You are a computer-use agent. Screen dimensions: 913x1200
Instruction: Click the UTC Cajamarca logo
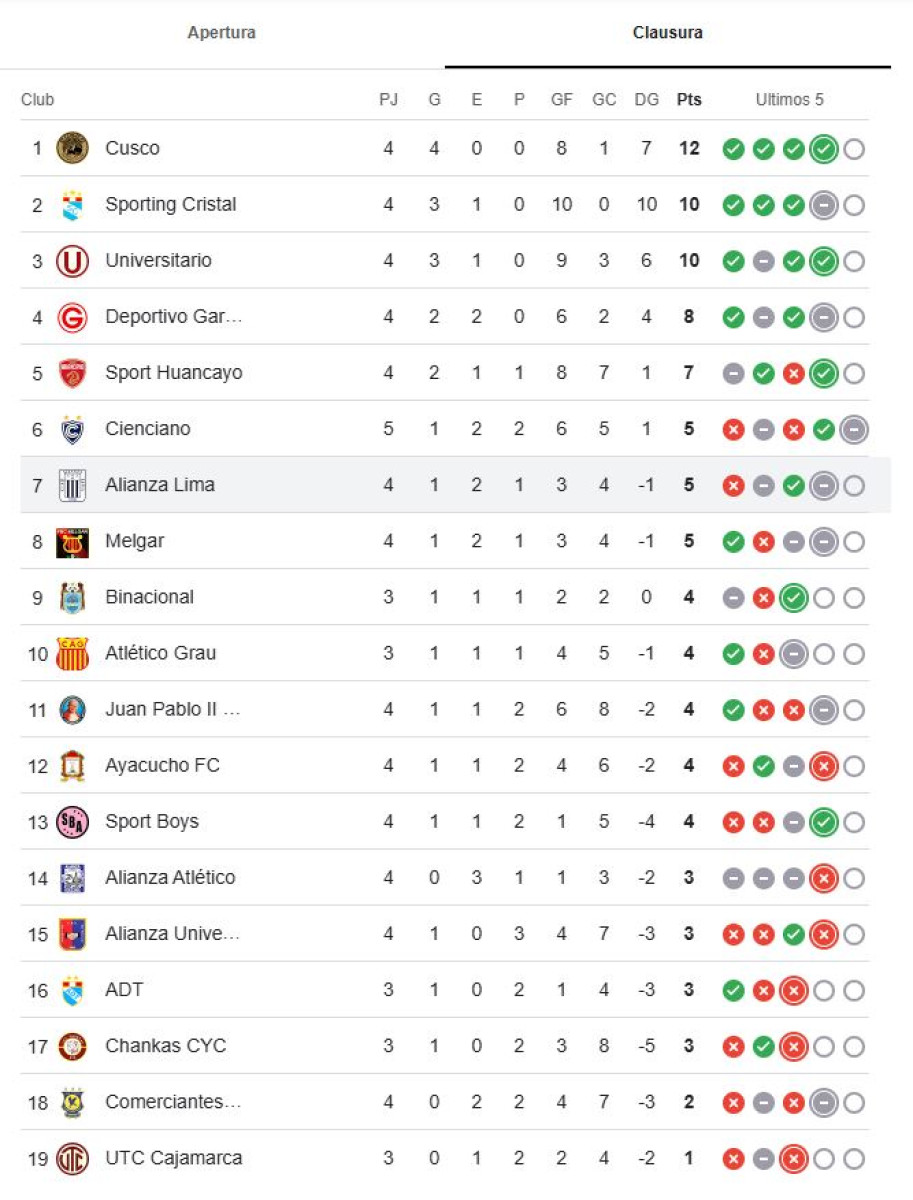click(72, 1159)
